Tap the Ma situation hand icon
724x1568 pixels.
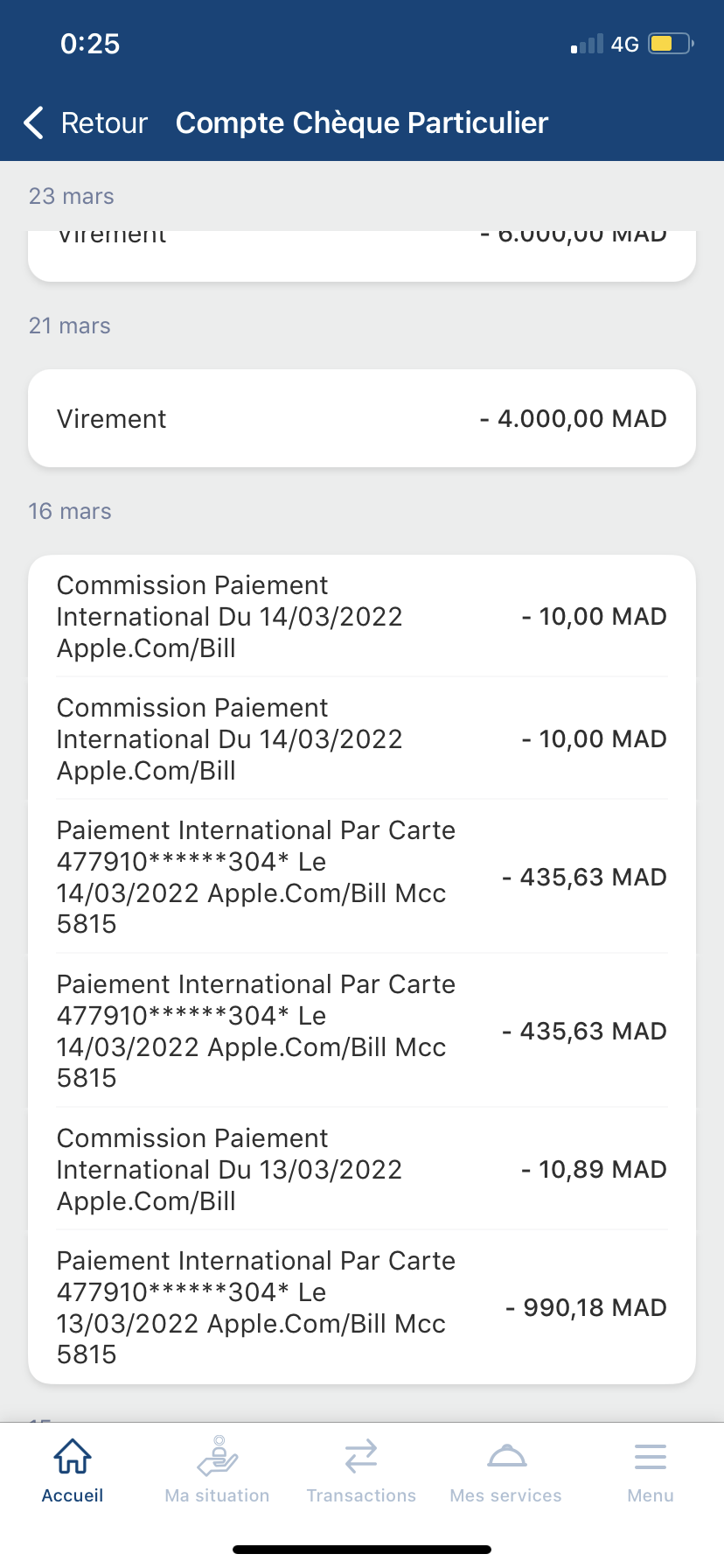pyautogui.click(x=218, y=1457)
